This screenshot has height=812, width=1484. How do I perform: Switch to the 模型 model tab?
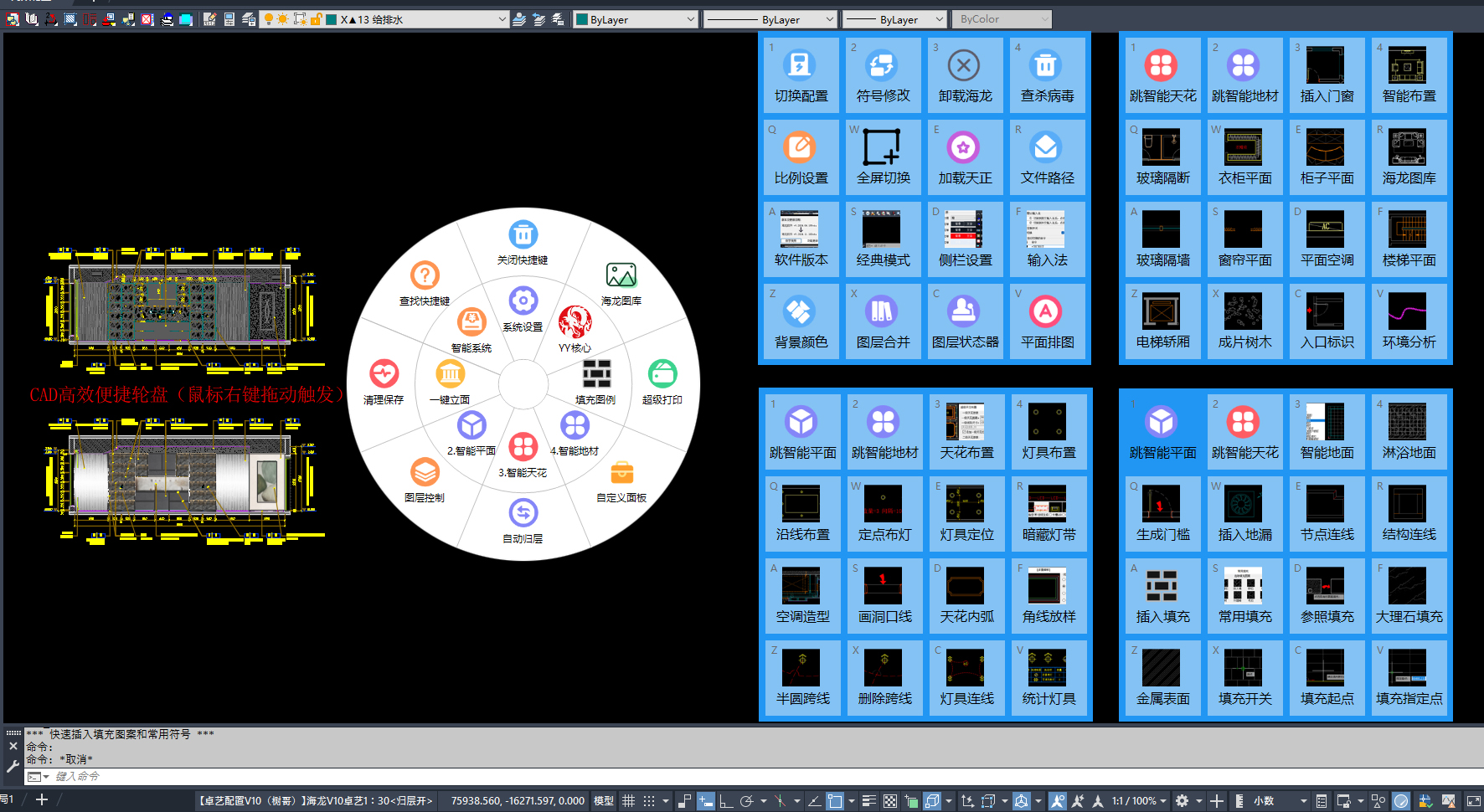[603, 801]
